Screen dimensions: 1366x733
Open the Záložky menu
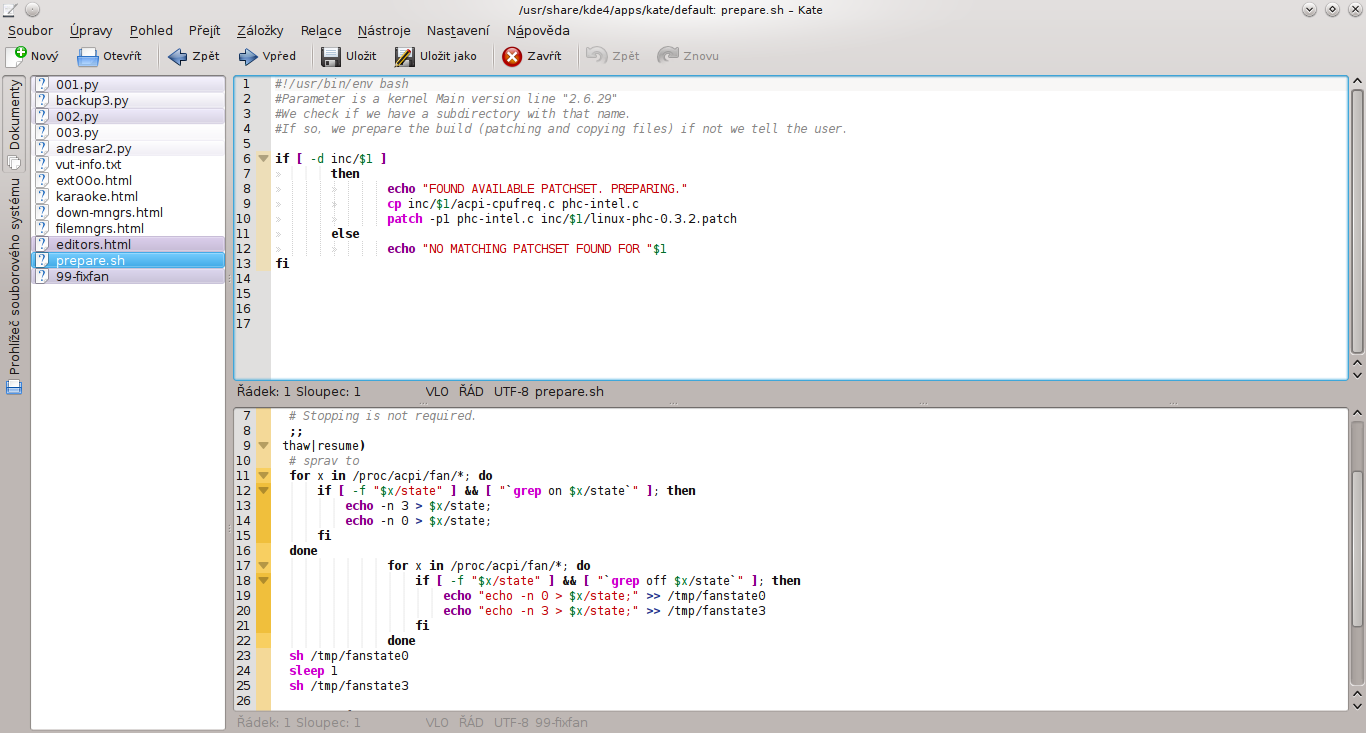click(x=259, y=30)
